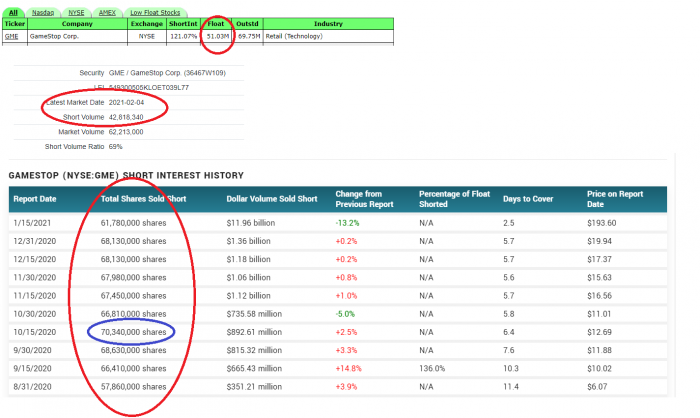The image size is (700, 418).
Task: Select the 12/15/2020 report date
Action: click(34, 259)
